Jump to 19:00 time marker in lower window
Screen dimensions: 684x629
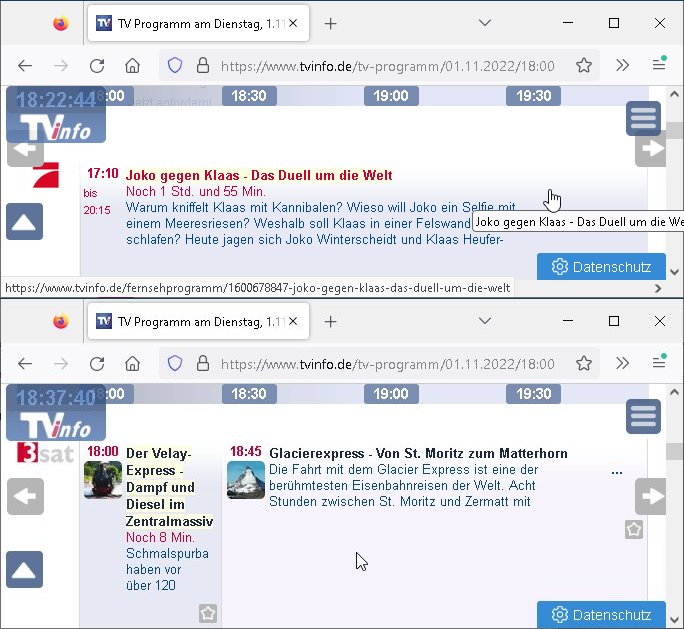click(x=391, y=393)
